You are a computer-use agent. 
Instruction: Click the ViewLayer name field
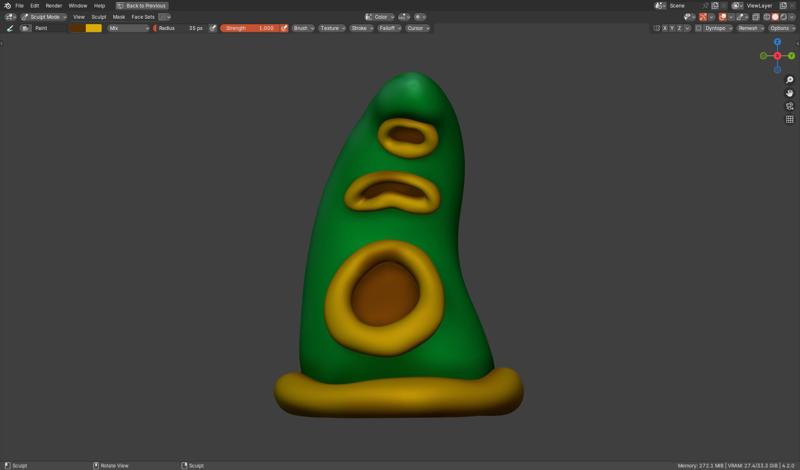[760, 6]
